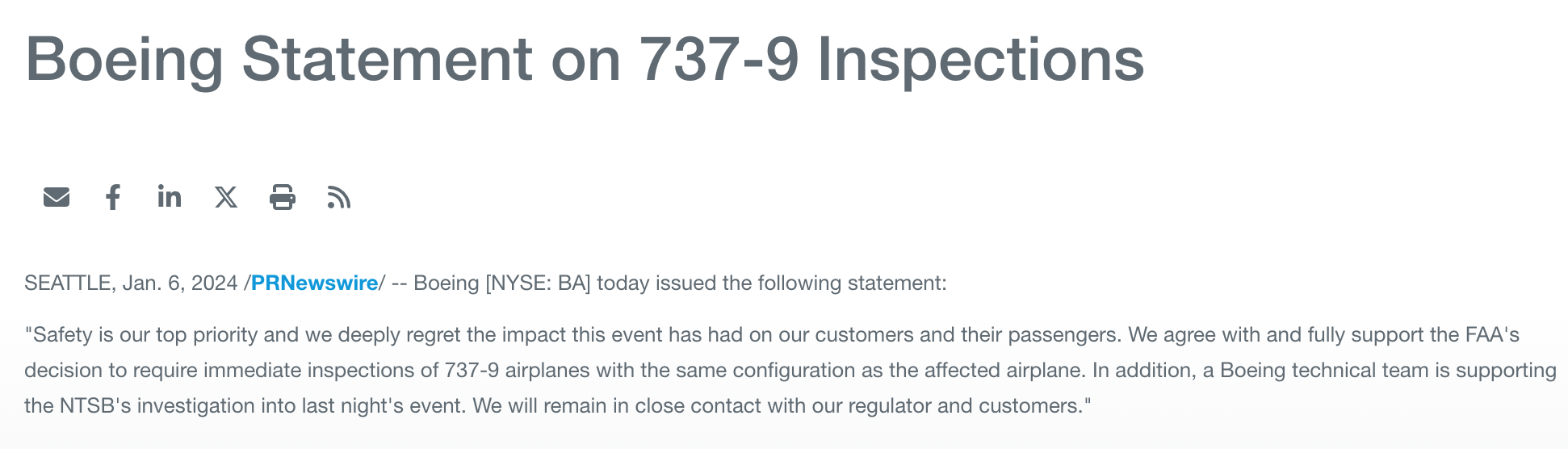The height and width of the screenshot is (449, 1568).
Task: Click the headline 'Boeing Statement on 737-9 Inspections'
Action: [585, 60]
